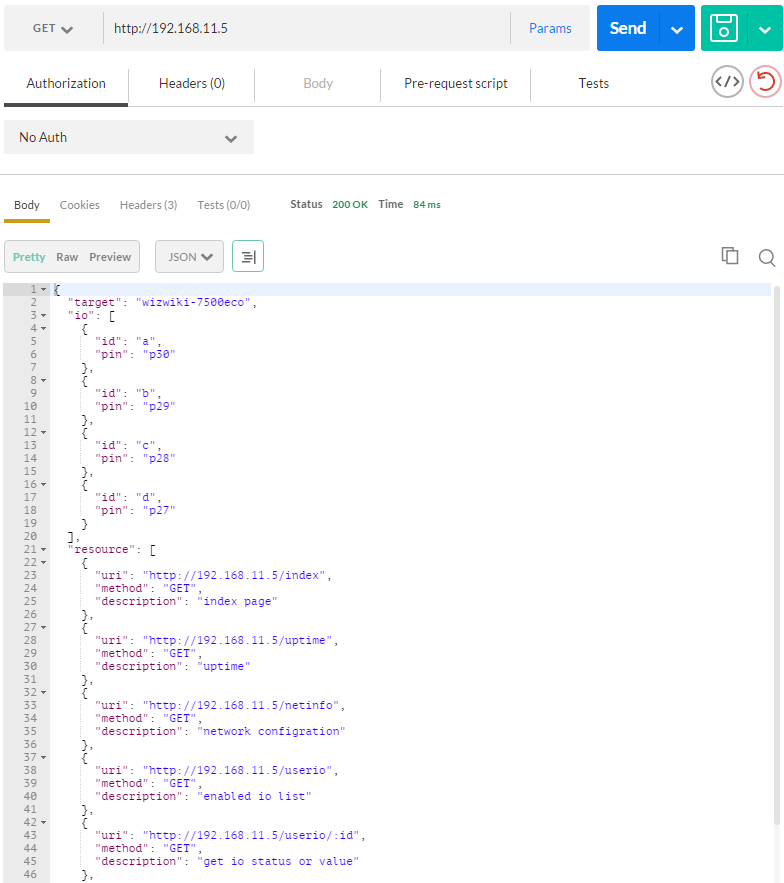Click the "p29" pin value
The width and height of the screenshot is (784, 883).
[x=159, y=406]
